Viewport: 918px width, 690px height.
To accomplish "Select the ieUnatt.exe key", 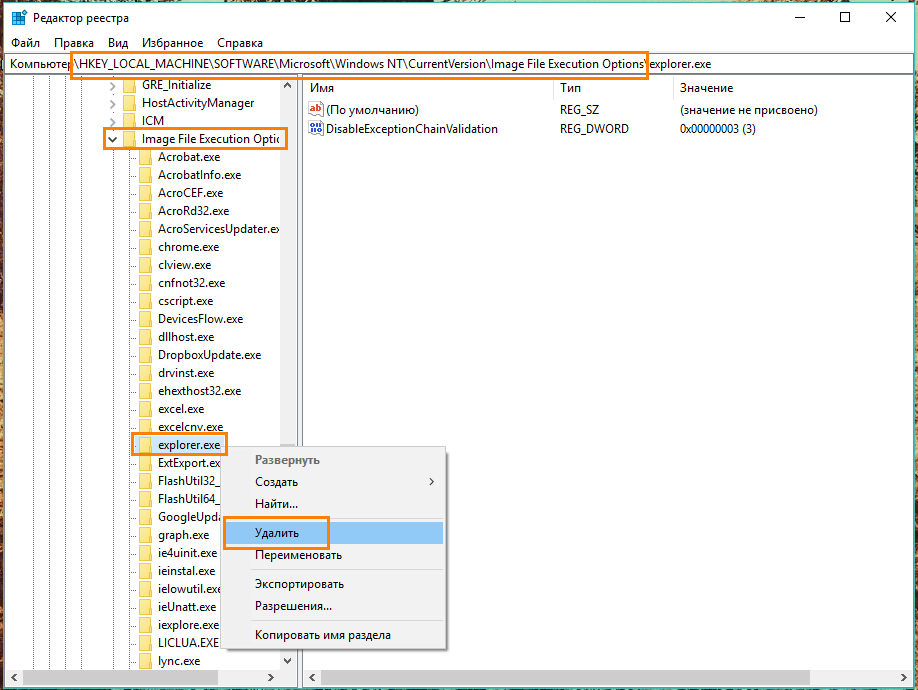I will [187, 607].
